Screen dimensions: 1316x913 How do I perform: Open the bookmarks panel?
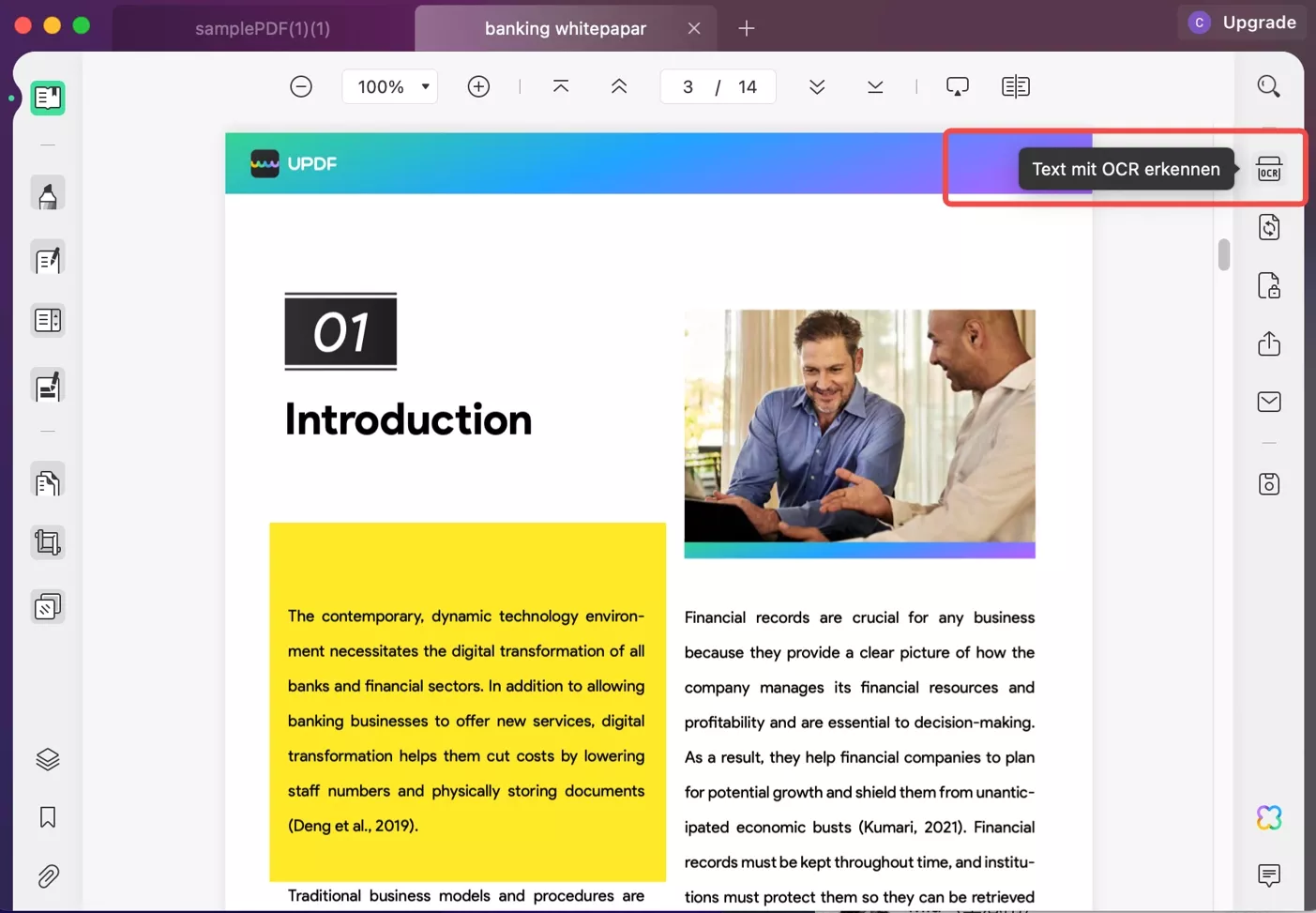point(47,816)
